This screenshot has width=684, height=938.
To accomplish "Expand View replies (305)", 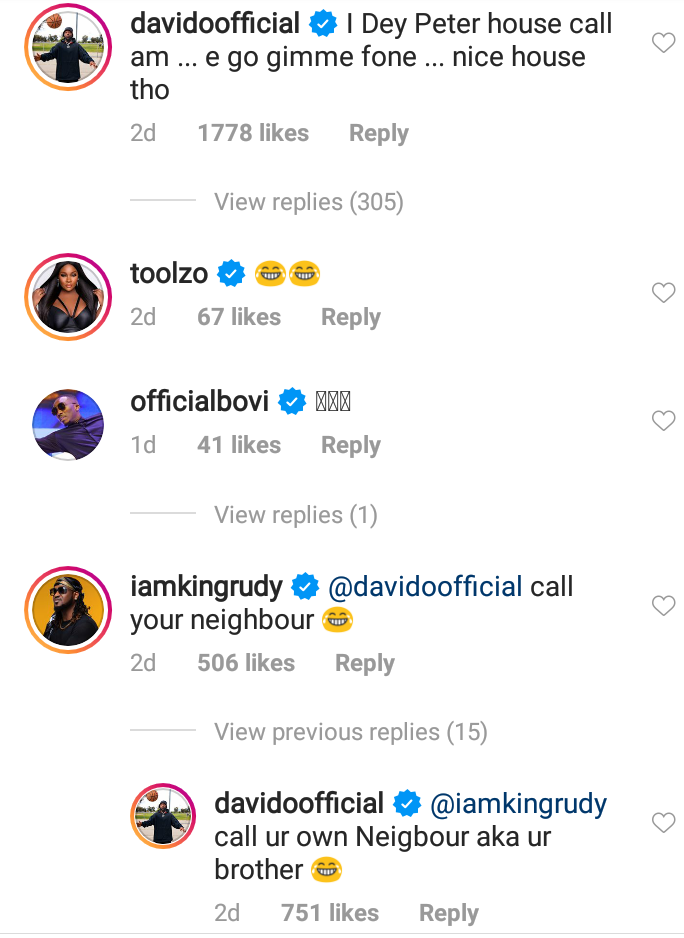I will [308, 202].
